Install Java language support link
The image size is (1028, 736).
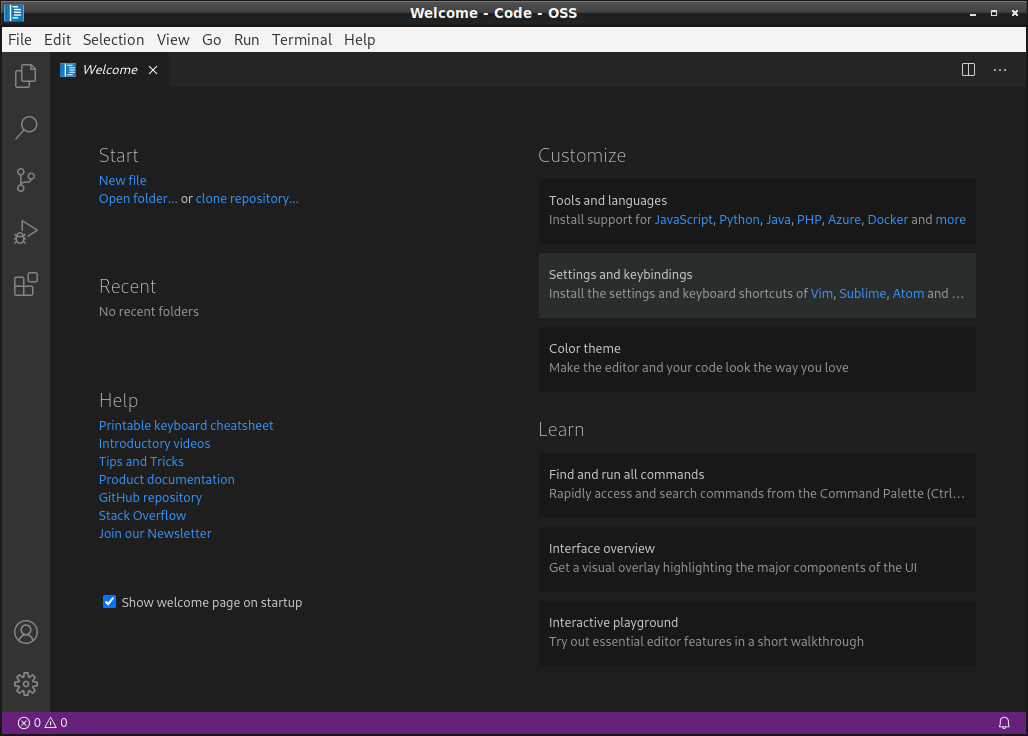(778, 220)
